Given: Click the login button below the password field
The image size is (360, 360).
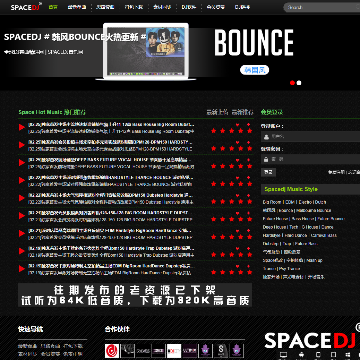Looking at the screenshot, I should [268, 172].
